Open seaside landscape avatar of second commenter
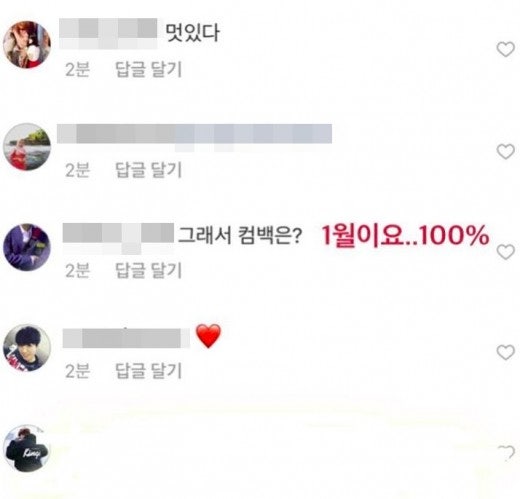Image resolution: width=520 pixels, height=499 pixels. pos(27,147)
